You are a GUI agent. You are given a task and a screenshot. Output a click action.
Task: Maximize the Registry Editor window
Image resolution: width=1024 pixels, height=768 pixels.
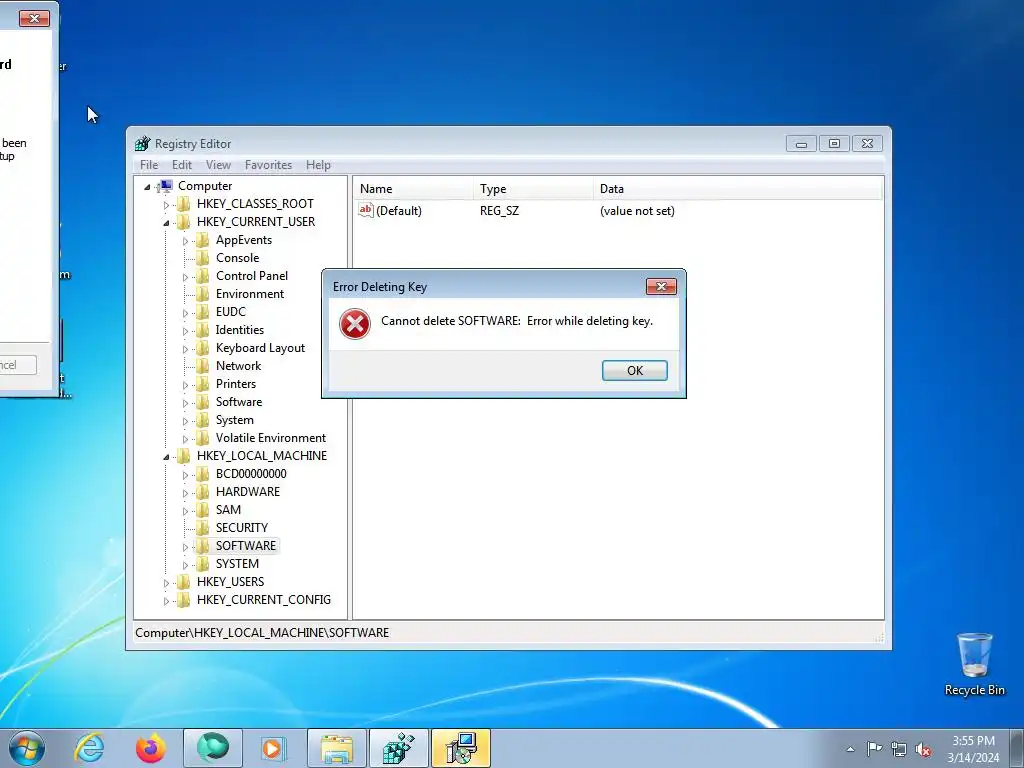click(834, 144)
